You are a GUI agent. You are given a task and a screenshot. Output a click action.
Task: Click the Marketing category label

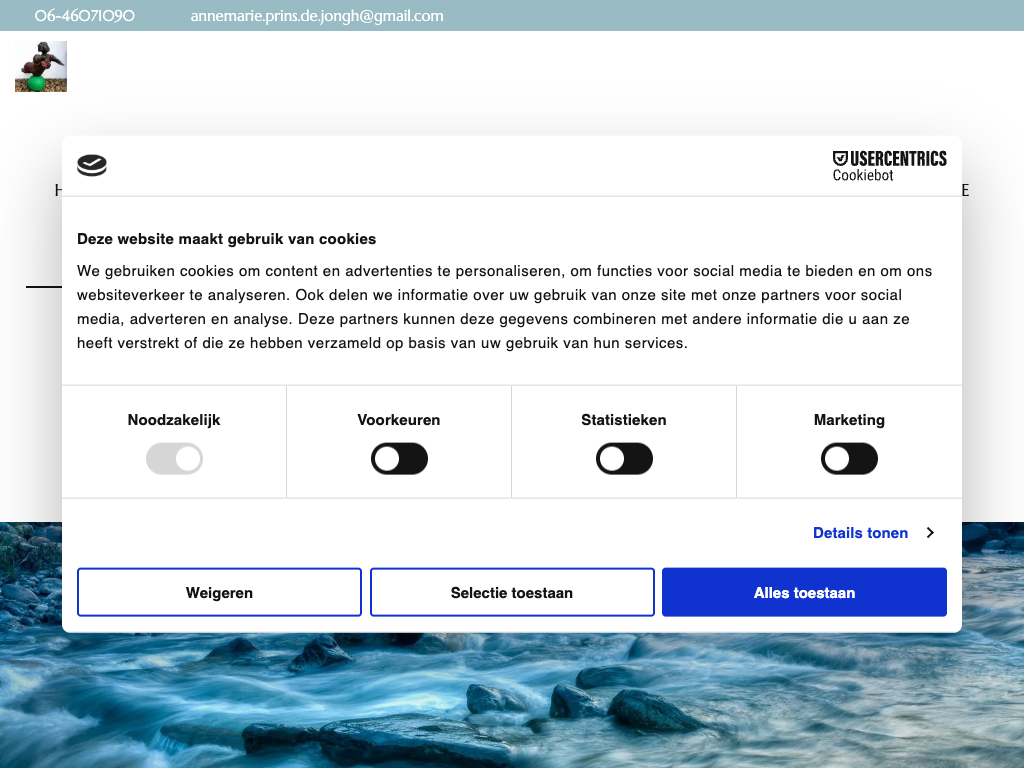coord(849,420)
